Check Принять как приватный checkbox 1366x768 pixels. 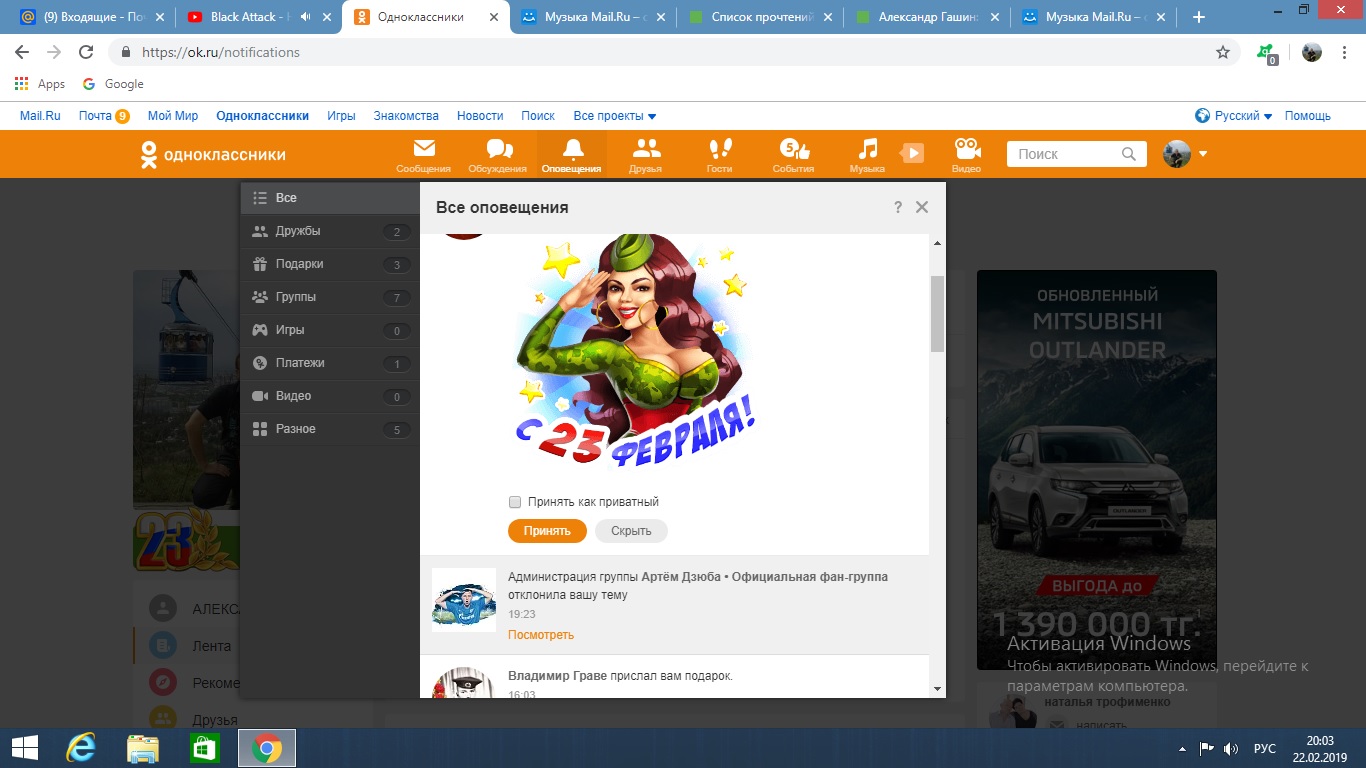(515, 502)
